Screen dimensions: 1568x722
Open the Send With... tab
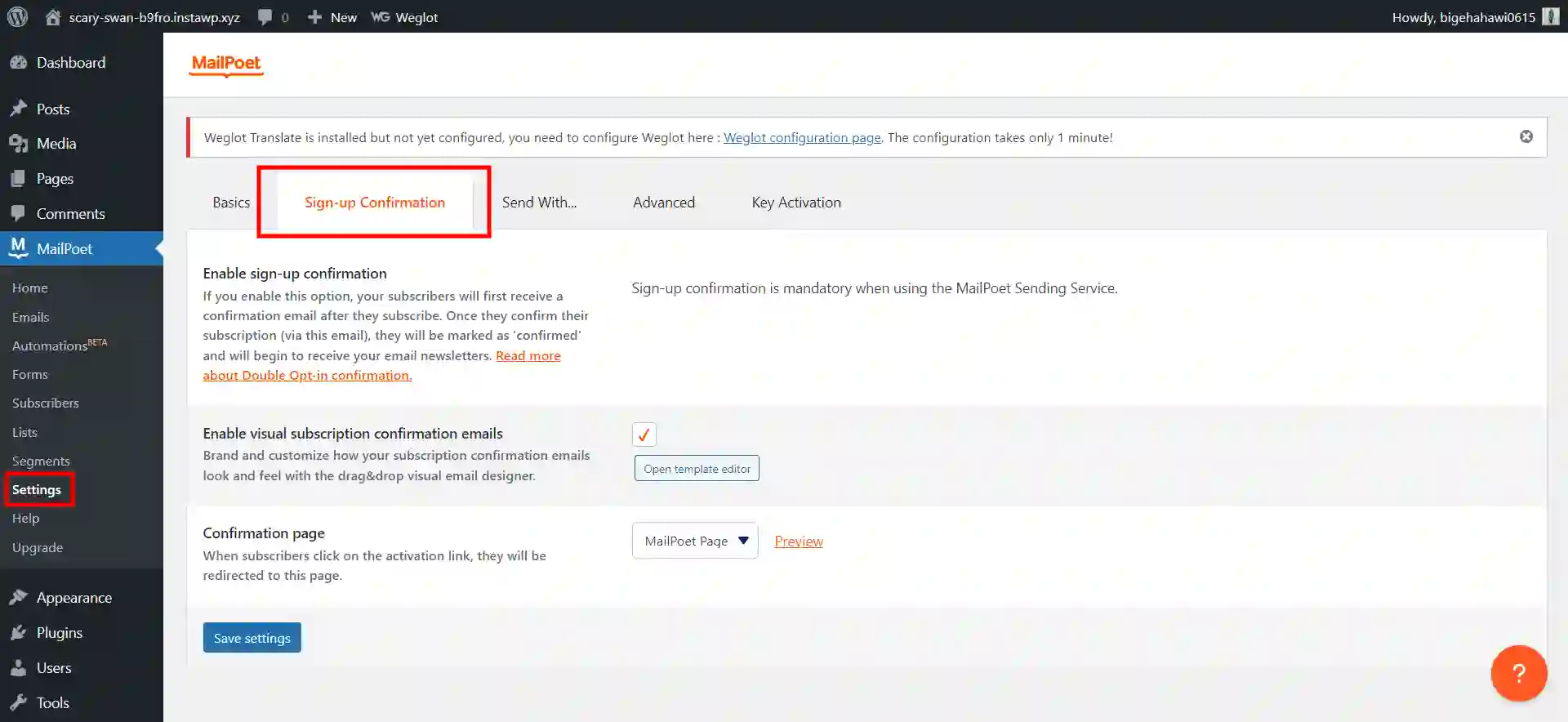pos(539,203)
